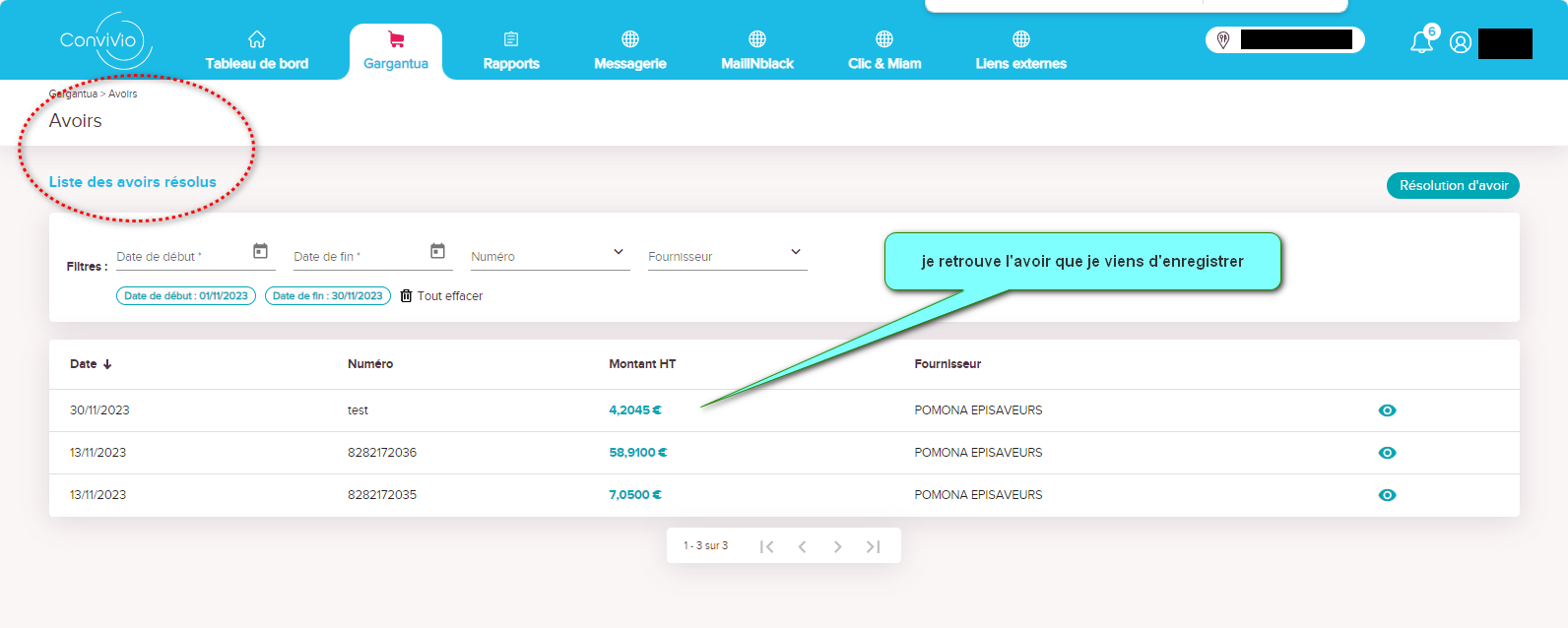1568x628 pixels.
Task: View avoir 8282172035 details
Action: click(1387, 495)
